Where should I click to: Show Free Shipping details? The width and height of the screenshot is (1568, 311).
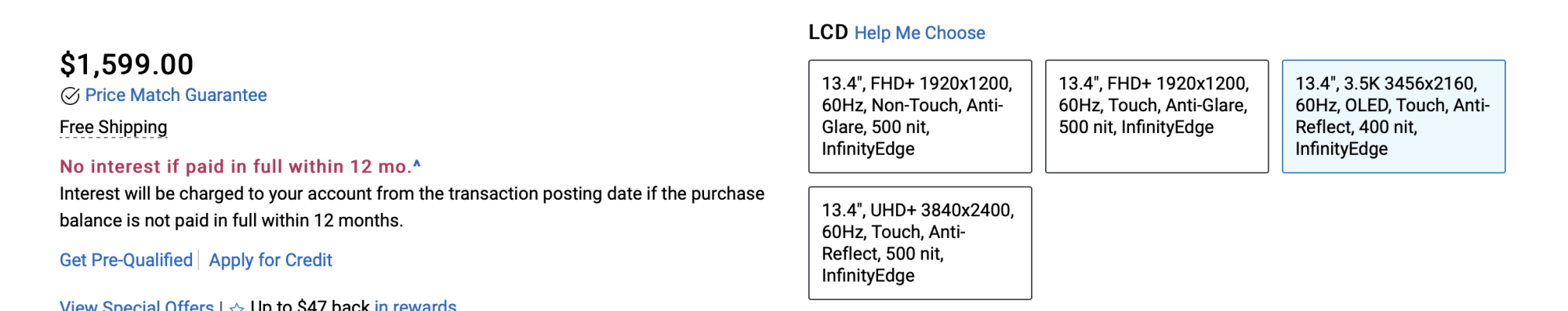(x=114, y=127)
